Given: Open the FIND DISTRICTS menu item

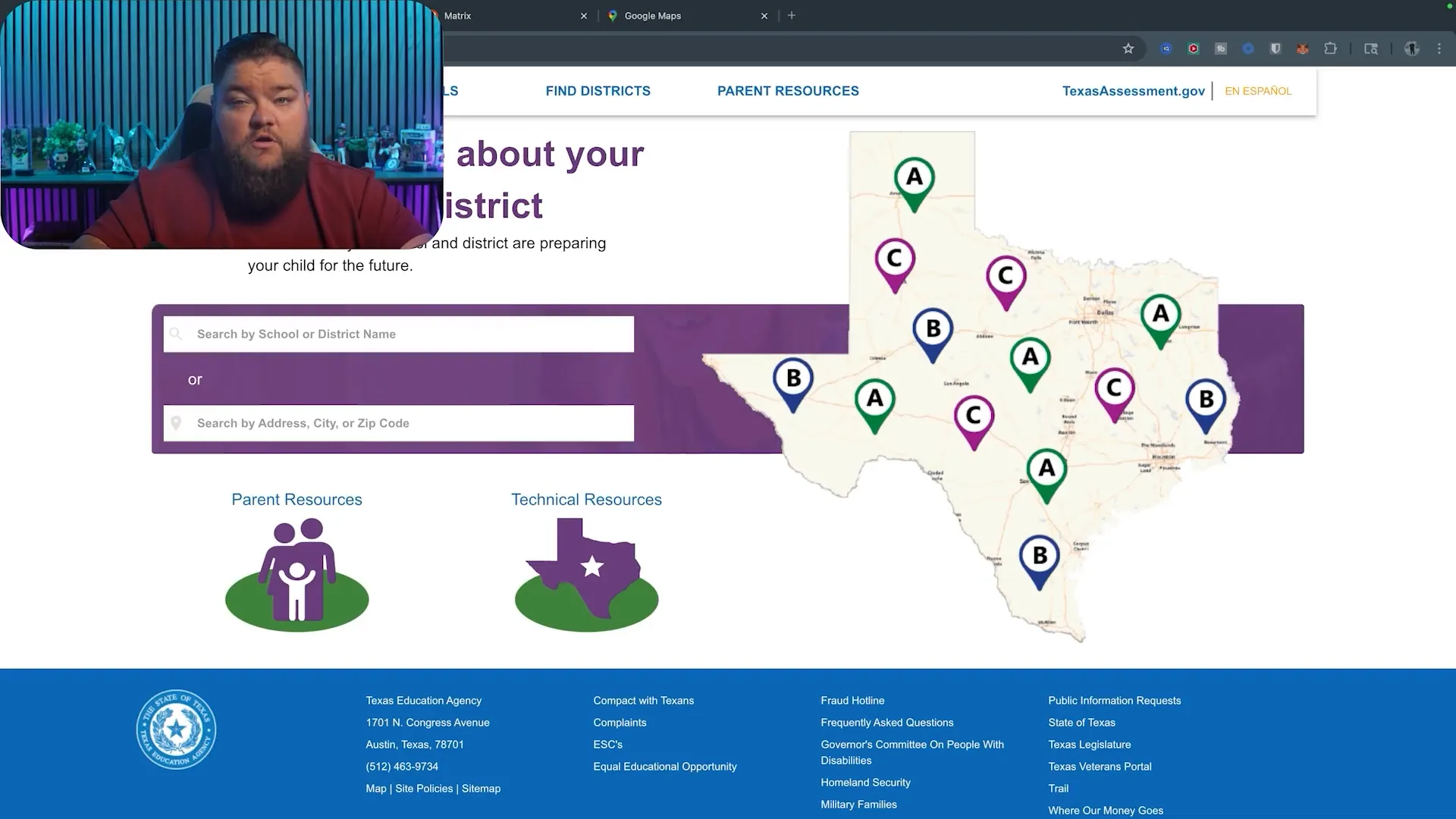Looking at the screenshot, I should click(598, 91).
